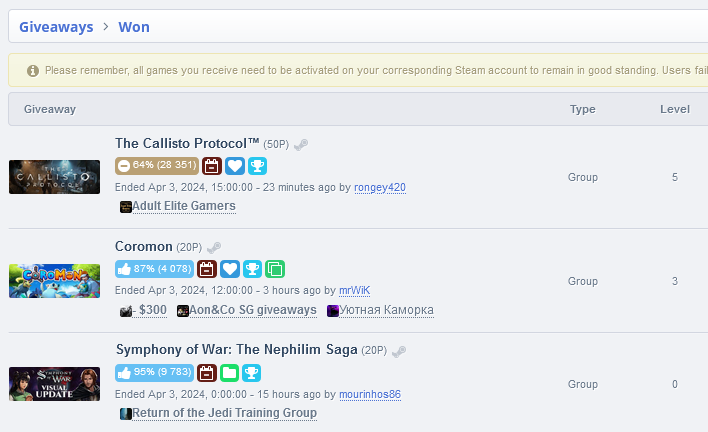Open the Aon&Co SG giveaways group link
The width and height of the screenshot is (708, 432).
tap(253, 310)
